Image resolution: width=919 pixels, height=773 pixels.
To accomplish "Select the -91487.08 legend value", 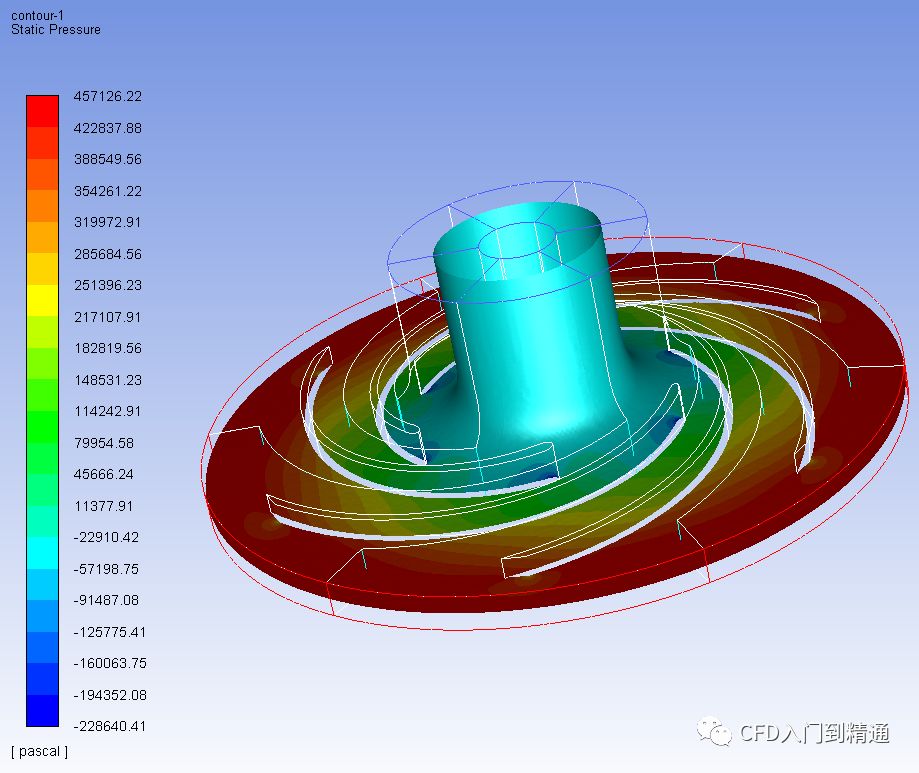I will (x=106, y=600).
